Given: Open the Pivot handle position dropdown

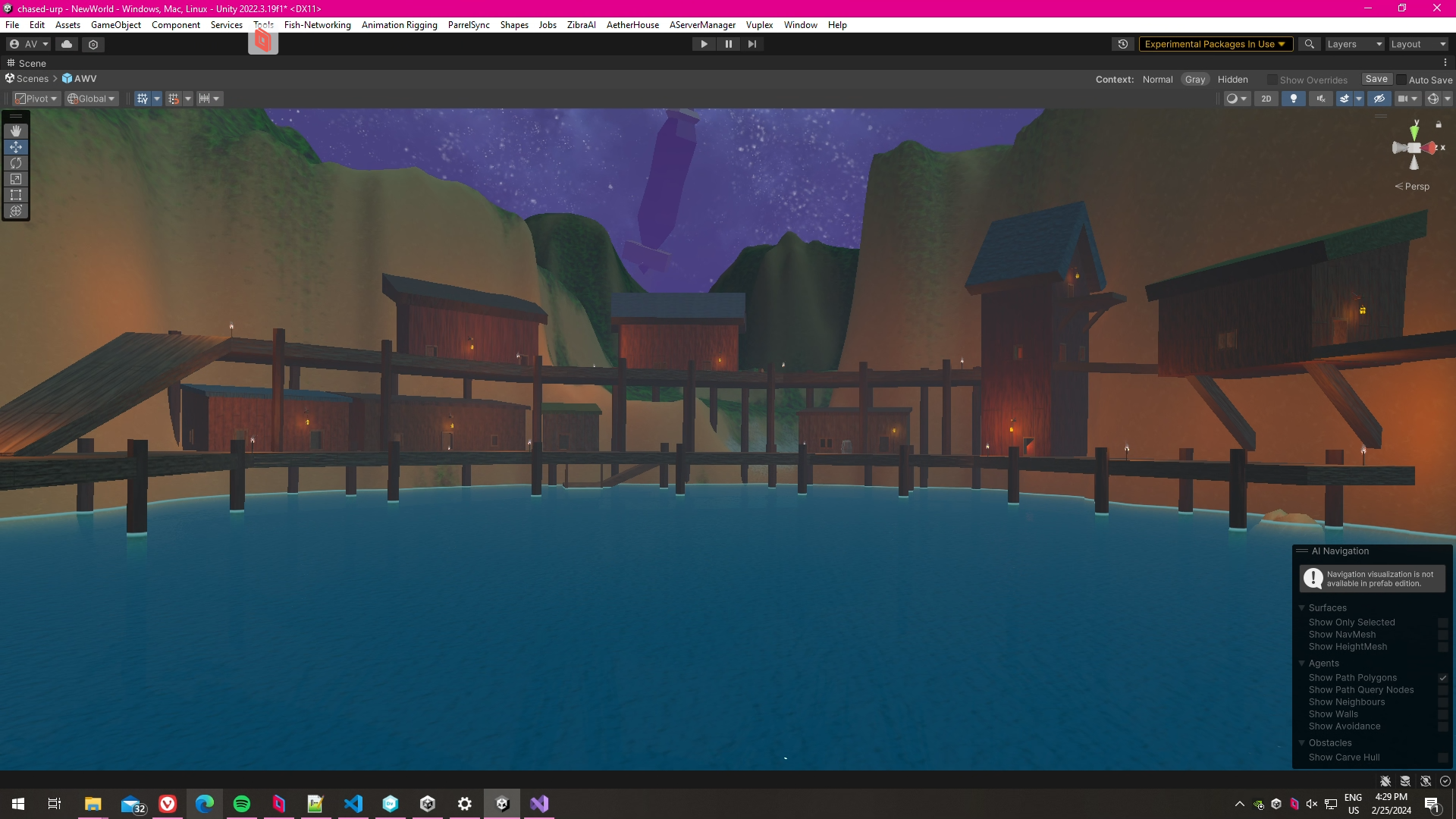Looking at the screenshot, I should [36, 99].
